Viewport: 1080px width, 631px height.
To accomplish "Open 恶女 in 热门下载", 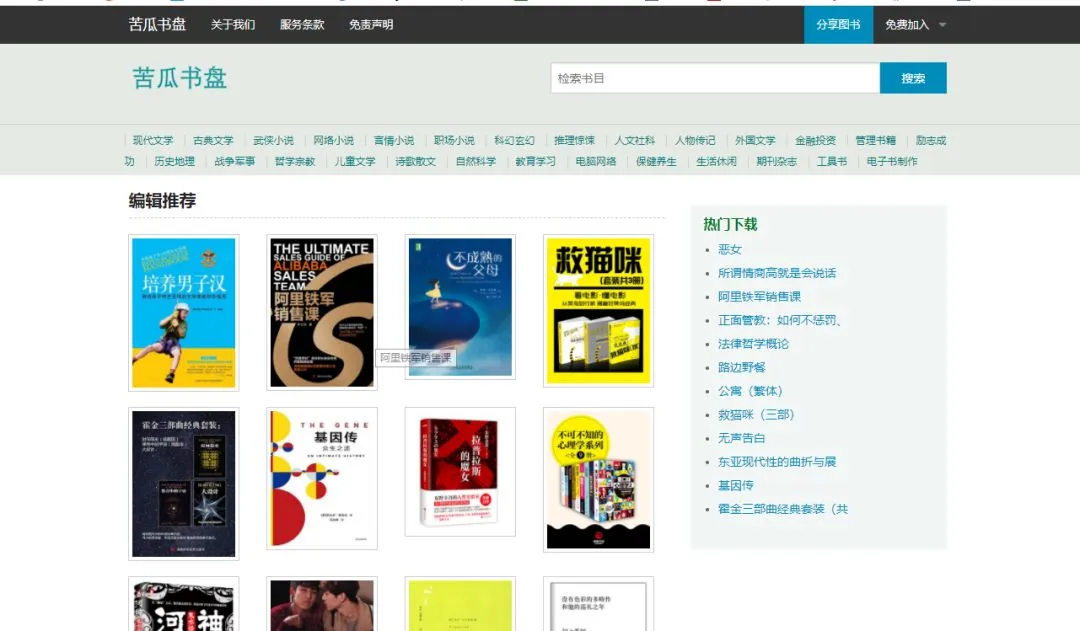I will [729, 249].
